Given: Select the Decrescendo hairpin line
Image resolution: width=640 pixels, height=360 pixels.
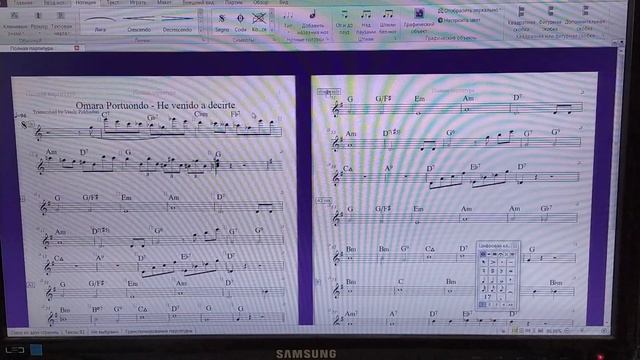Looking at the screenshot, I should click(x=177, y=22).
